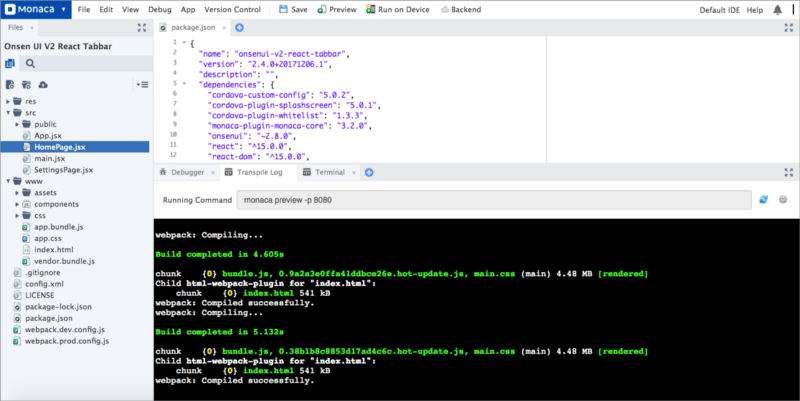This screenshot has width=800, height=401.
Task: Maximize the Files panel
Action: point(142,28)
